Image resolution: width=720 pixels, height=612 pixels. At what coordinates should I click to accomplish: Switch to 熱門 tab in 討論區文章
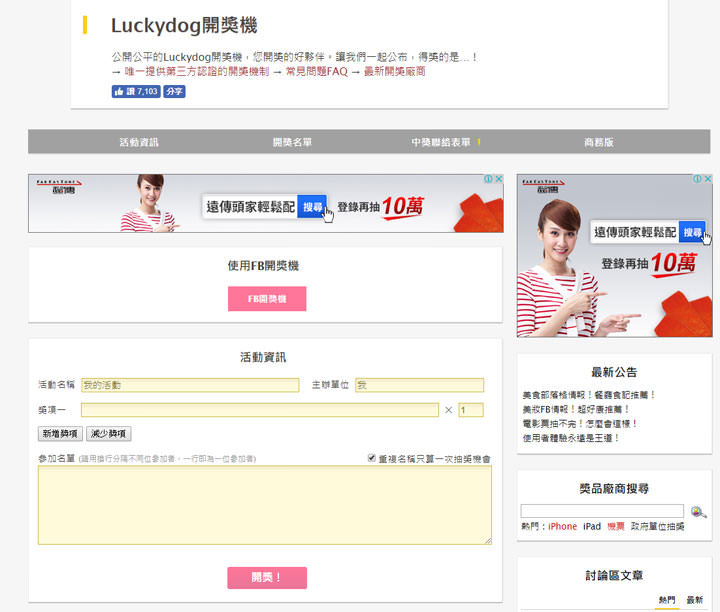(667, 600)
